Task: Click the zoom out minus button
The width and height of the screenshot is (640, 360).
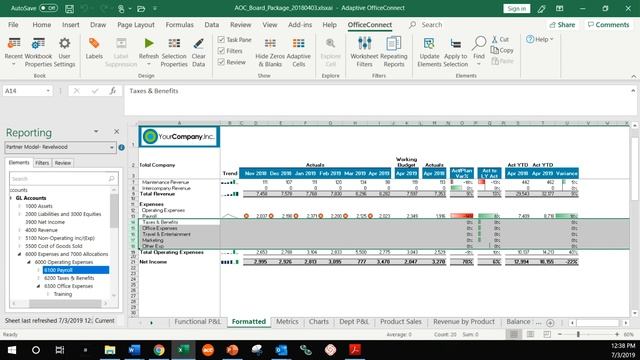Action: (x=560, y=334)
